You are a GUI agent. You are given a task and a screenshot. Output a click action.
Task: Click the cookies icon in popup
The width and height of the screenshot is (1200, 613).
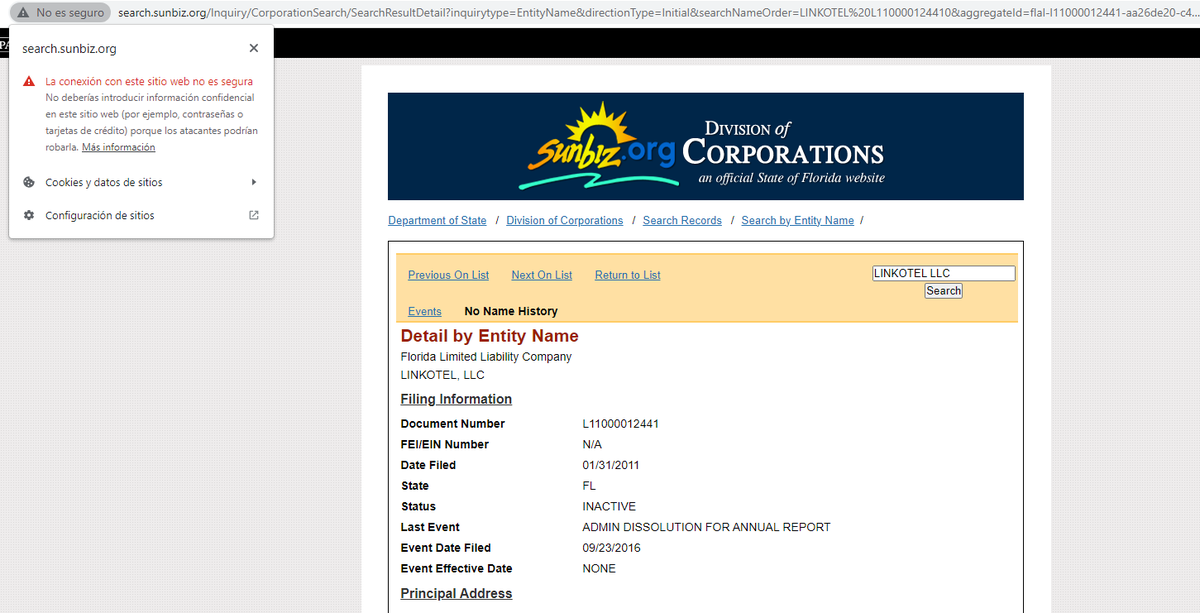[x=29, y=182]
